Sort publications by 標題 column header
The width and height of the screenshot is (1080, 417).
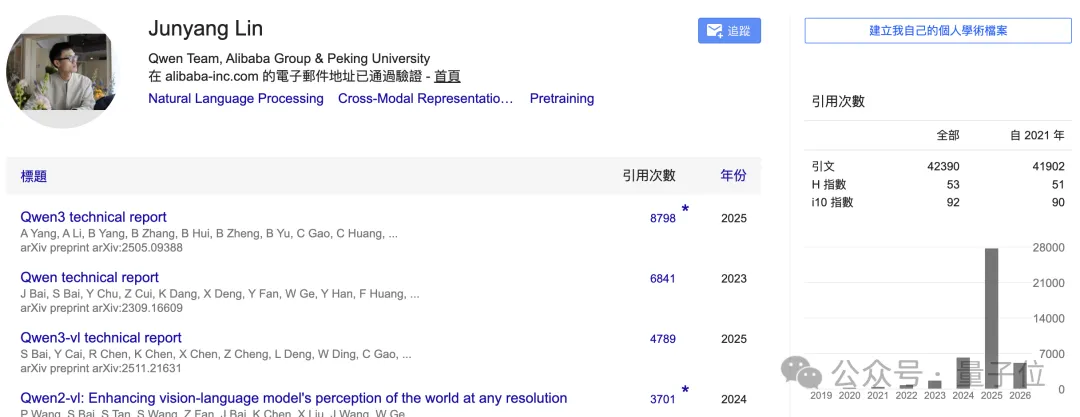pyautogui.click(x=34, y=176)
